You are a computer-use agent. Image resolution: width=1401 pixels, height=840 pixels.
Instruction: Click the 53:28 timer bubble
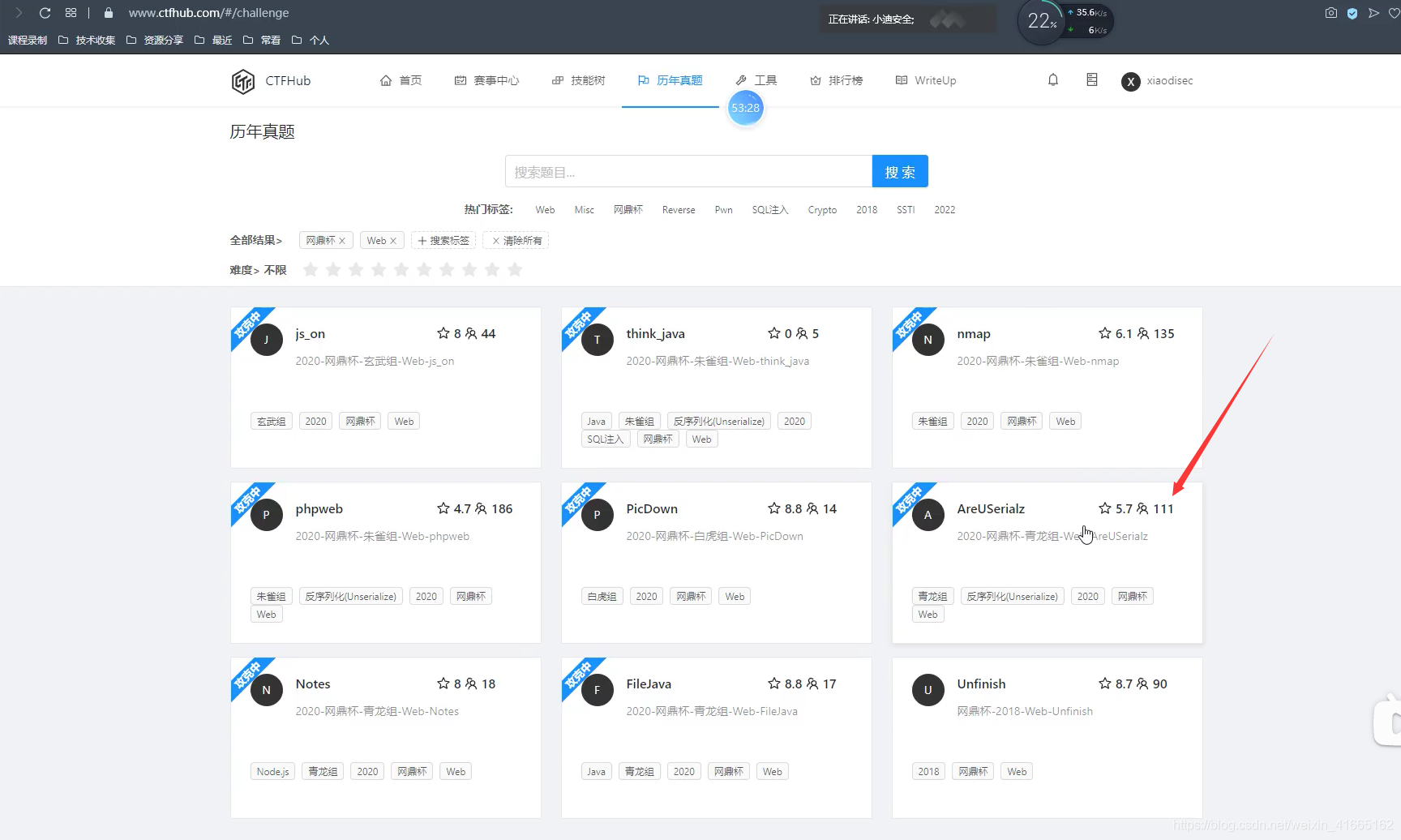(x=745, y=108)
